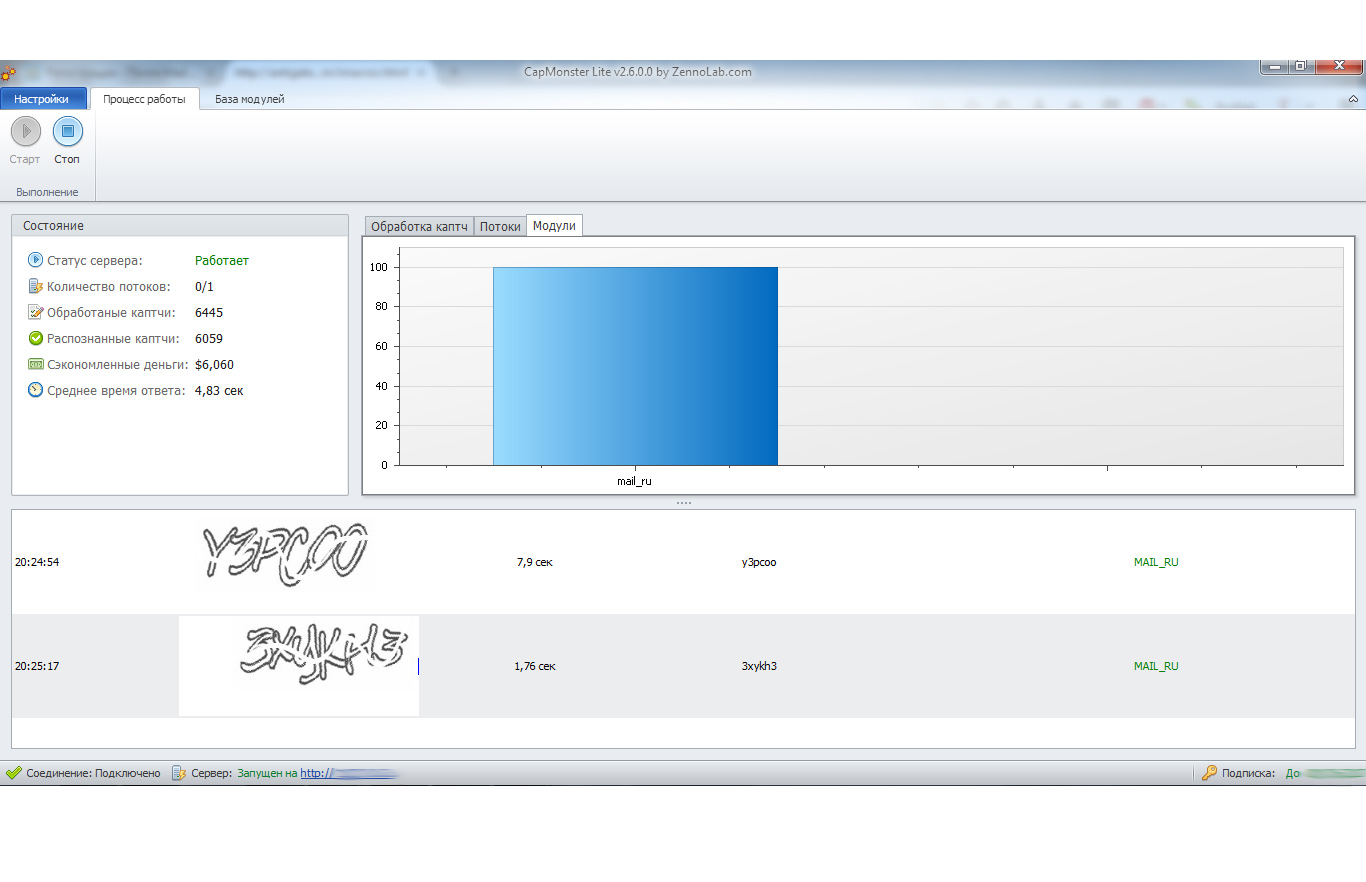Open the server http link in the status bar

[x=350, y=773]
